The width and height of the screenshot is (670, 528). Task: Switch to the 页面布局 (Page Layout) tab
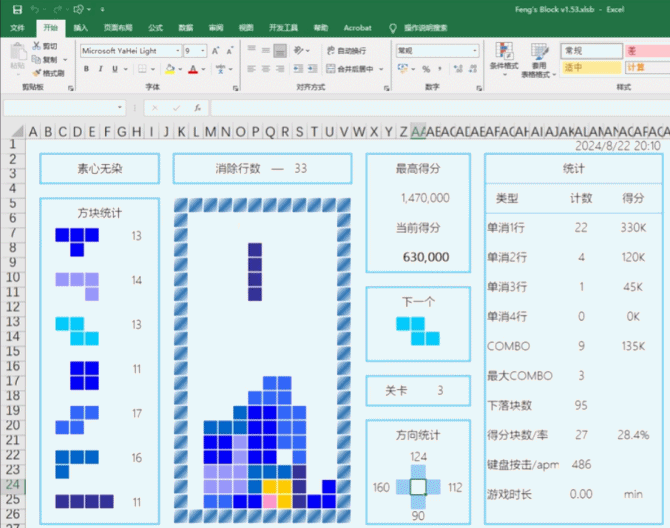click(x=118, y=28)
